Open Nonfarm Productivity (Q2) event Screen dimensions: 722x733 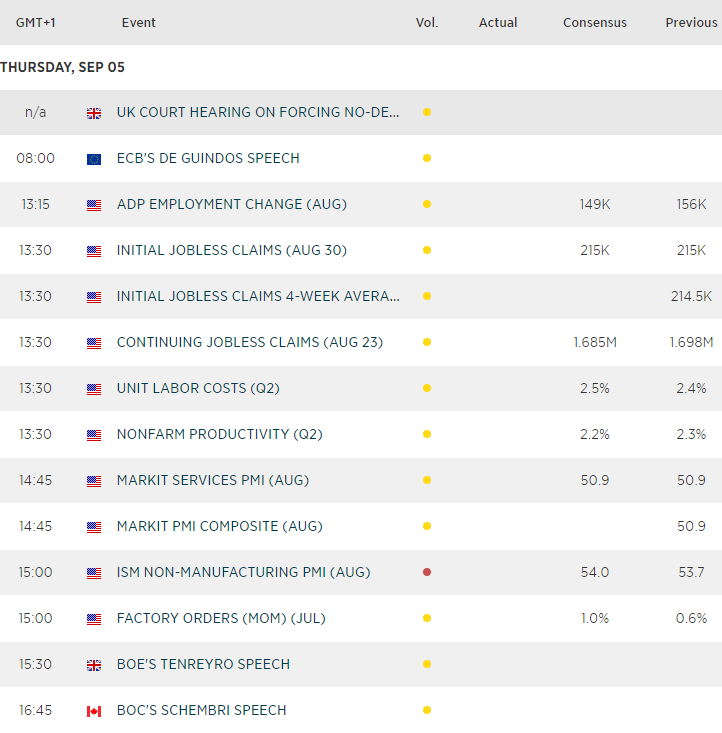point(219,434)
